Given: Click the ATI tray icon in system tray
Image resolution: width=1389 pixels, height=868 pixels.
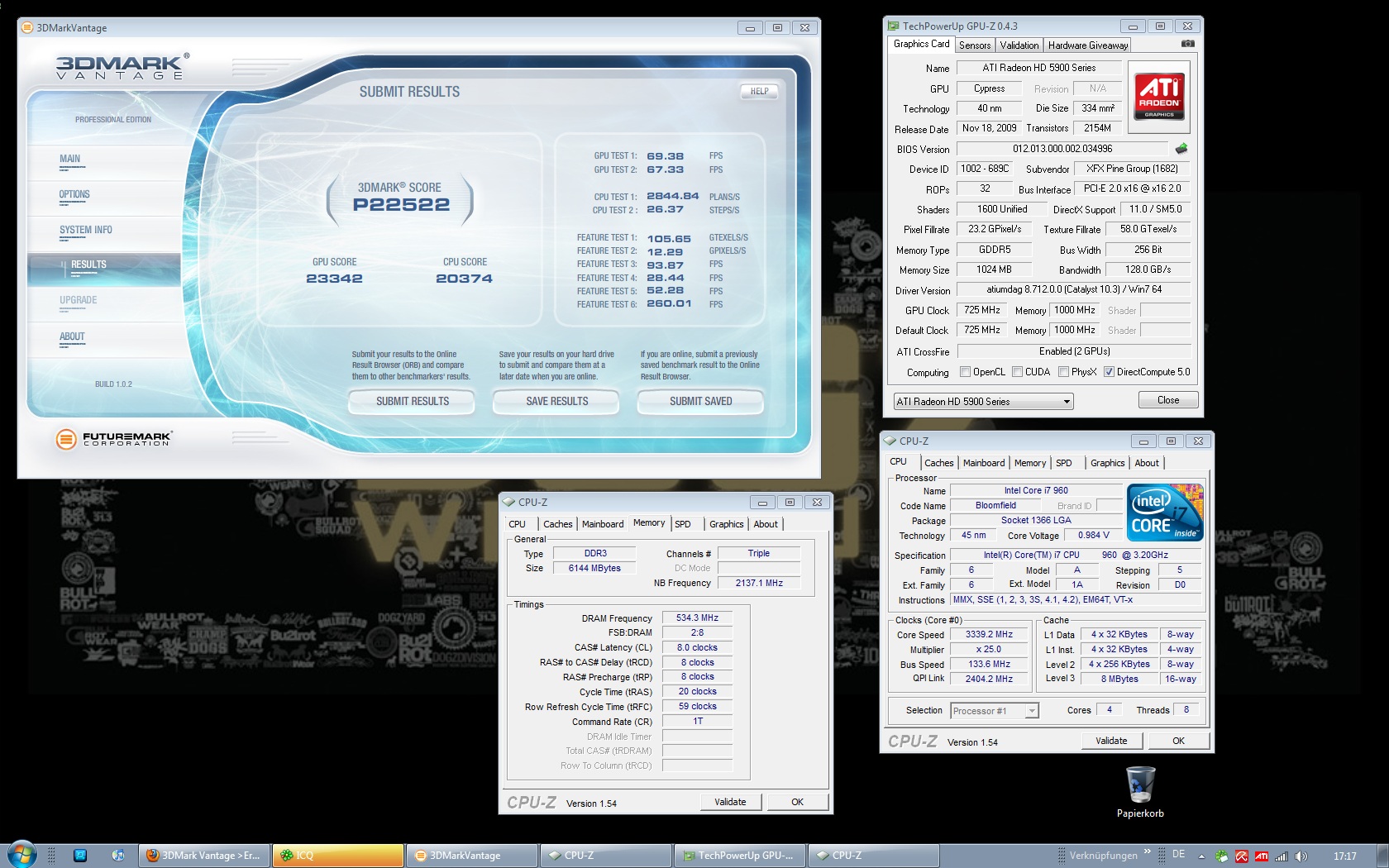Looking at the screenshot, I should tap(1262, 856).
